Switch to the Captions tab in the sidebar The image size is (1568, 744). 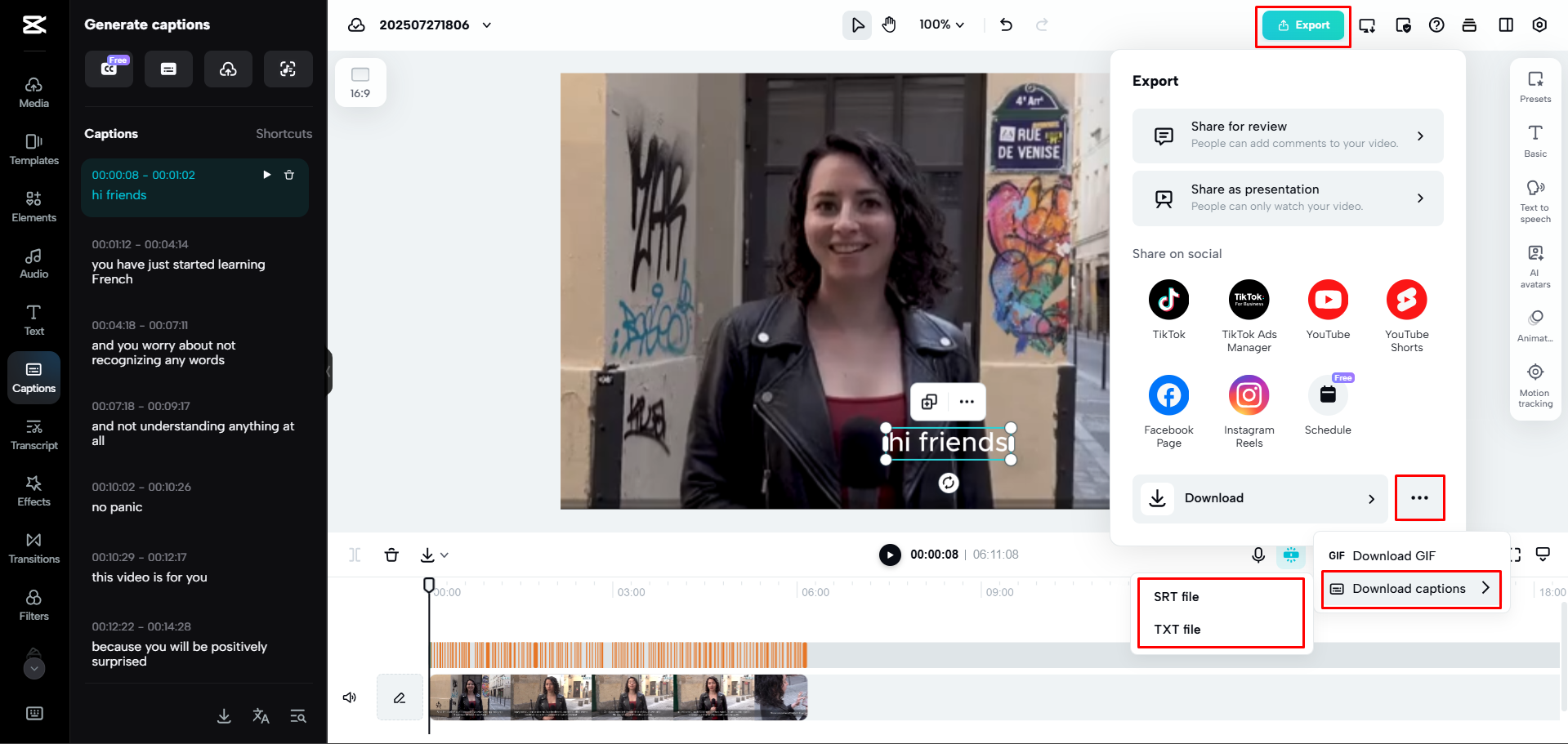pyautogui.click(x=34, y=377)
